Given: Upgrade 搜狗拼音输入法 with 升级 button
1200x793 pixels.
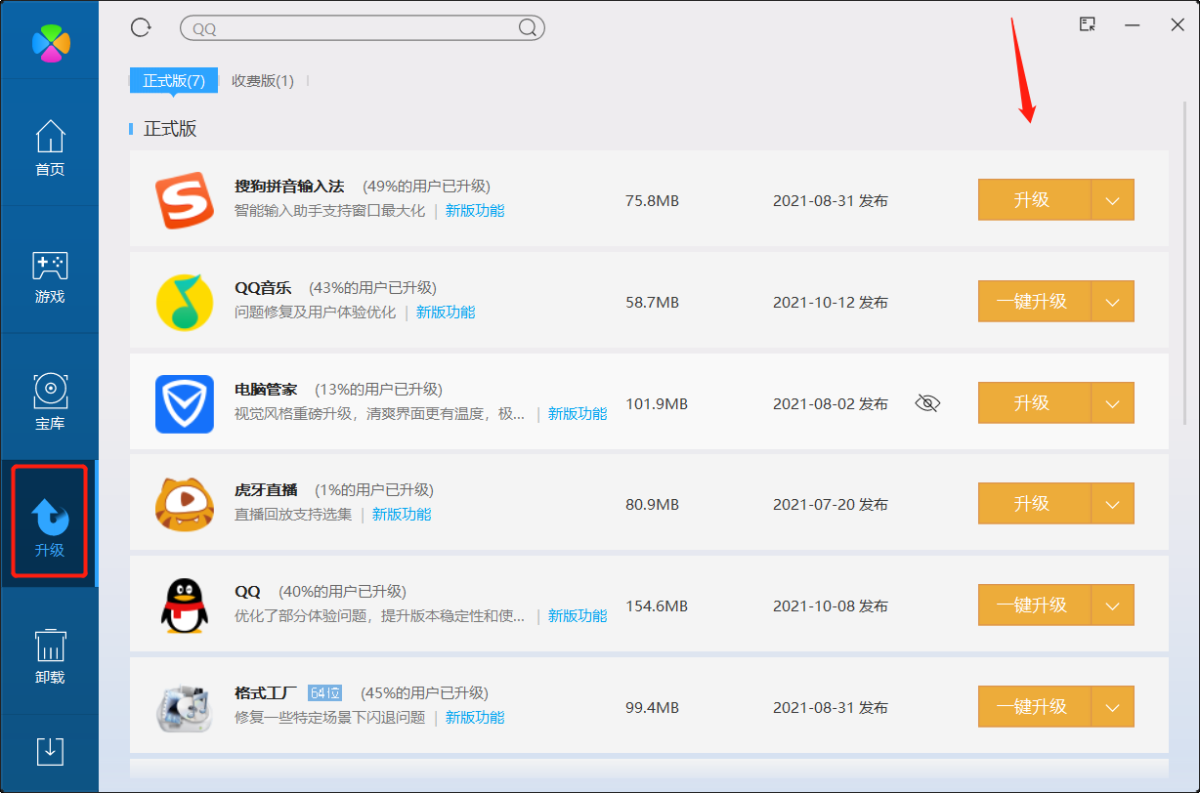Looking at the screenshot, I should coord(1034,200).
